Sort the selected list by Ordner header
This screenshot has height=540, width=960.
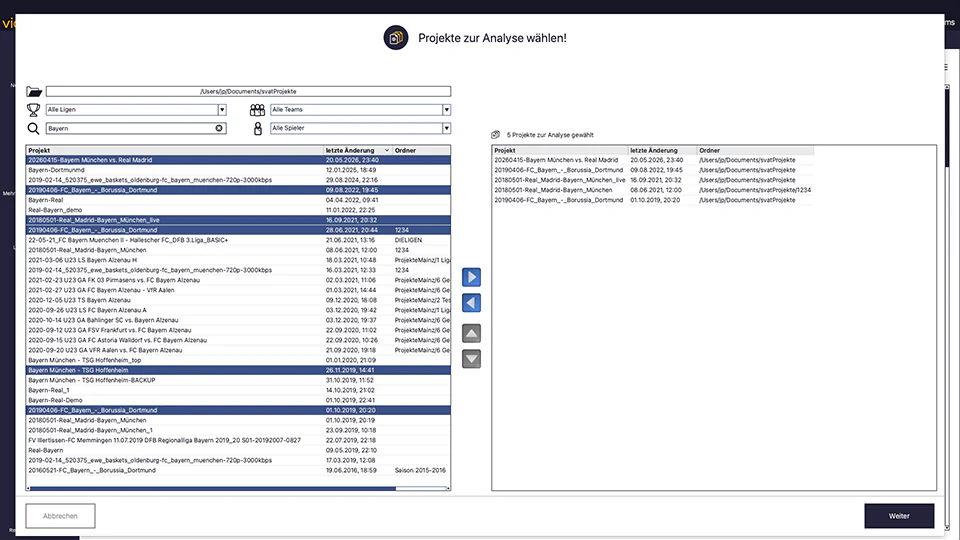point(756,150)
